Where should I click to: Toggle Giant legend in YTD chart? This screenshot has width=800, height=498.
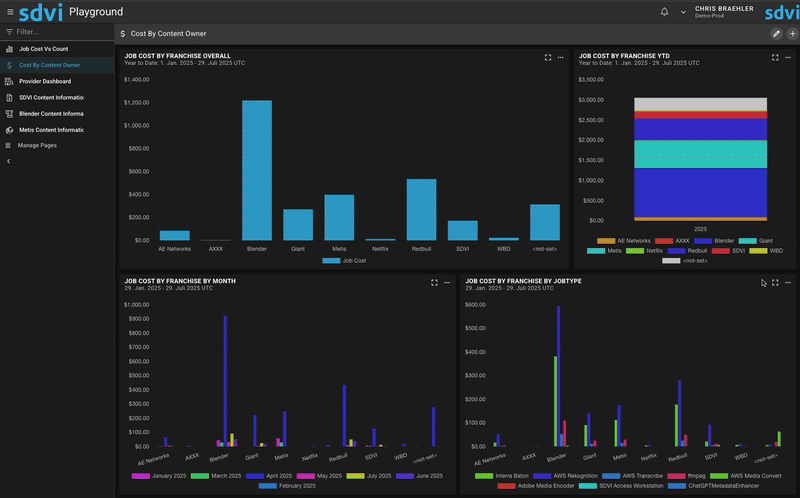(x=755, y=241)
